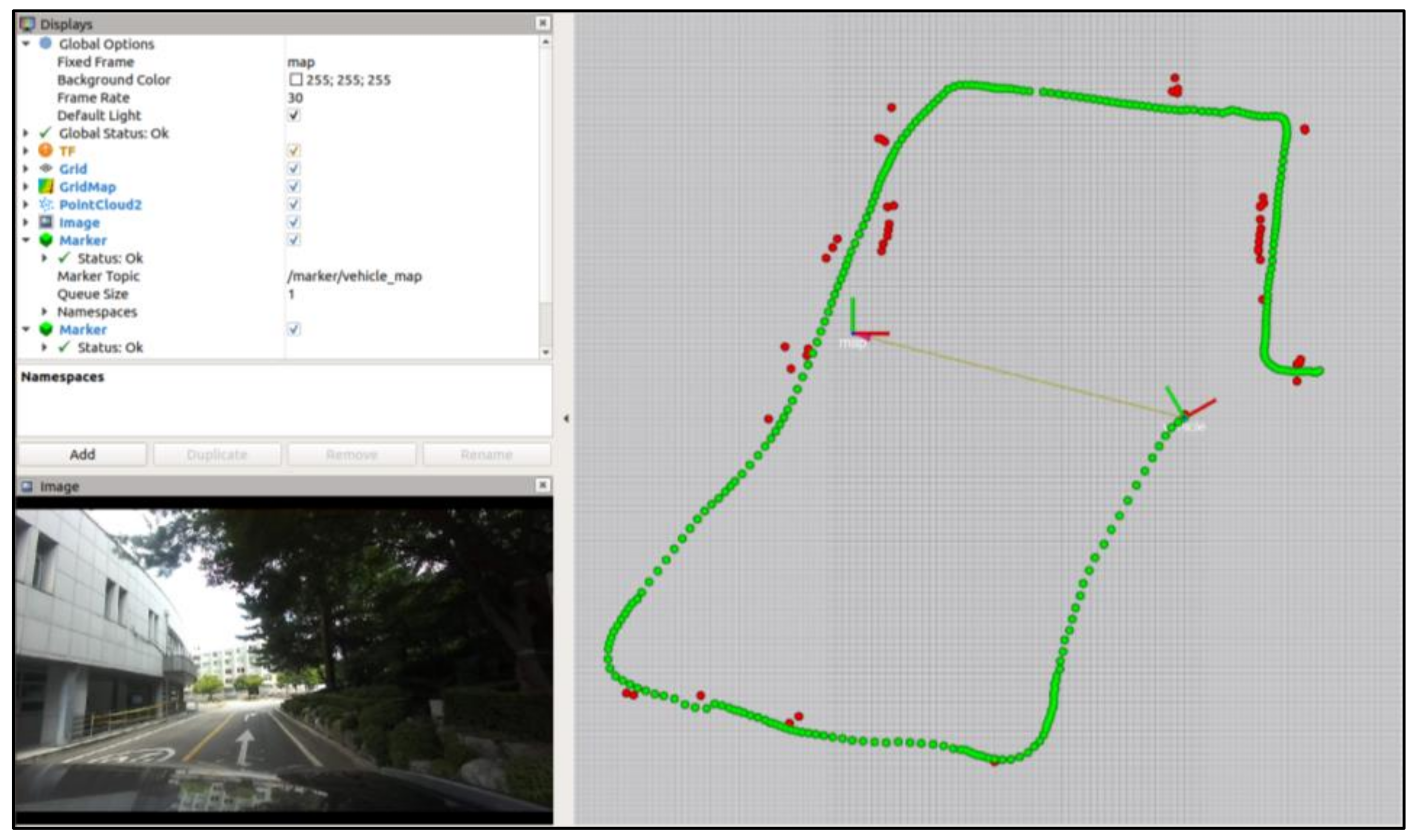Select the PointCloud2 display icon
Image resolution: width=1418 pixels, height=840 pixels.
[x=46, y=204]
